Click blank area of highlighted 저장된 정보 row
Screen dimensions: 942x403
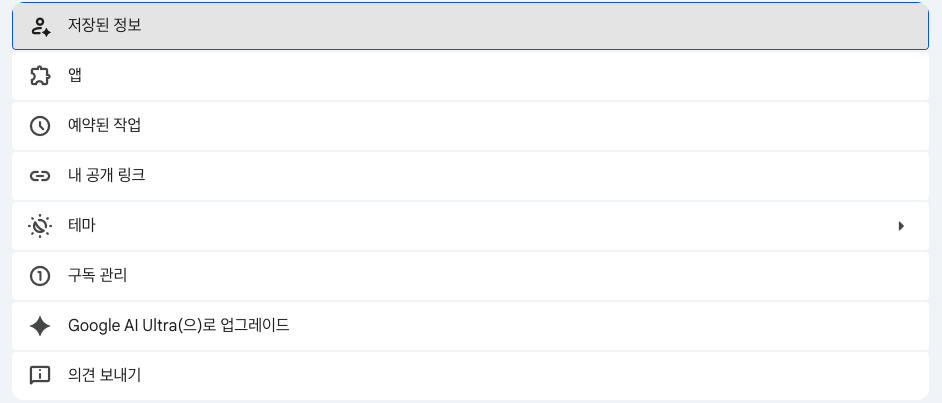(550, 26)
